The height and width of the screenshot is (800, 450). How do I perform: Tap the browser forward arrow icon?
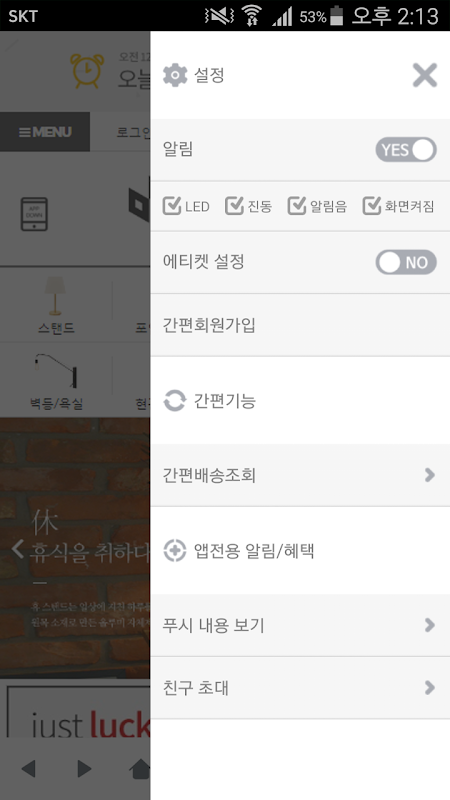pyautogui.click(x=84, y=769)
